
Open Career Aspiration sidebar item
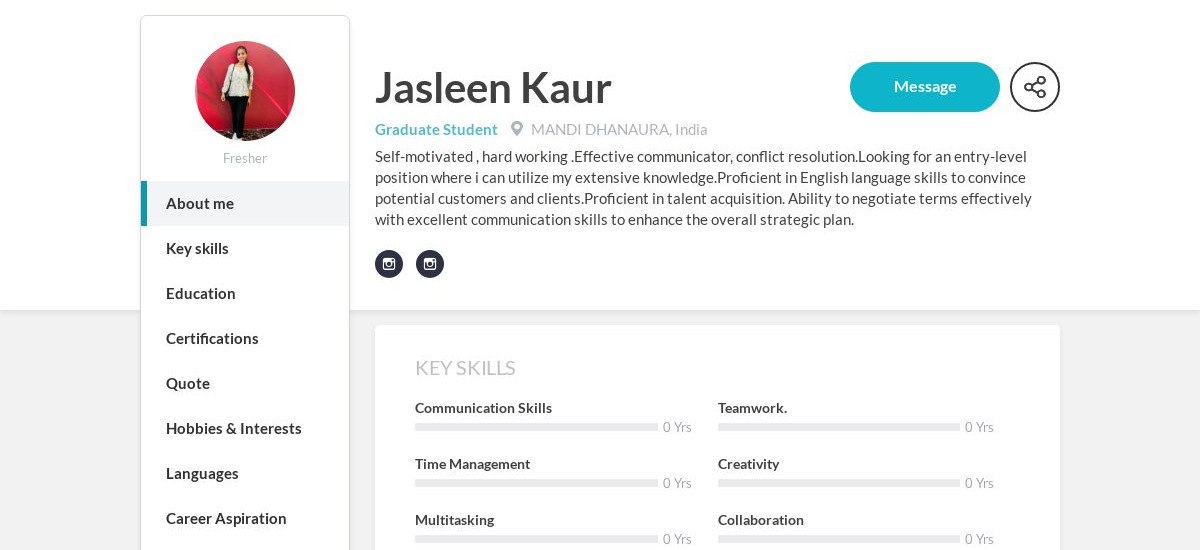click(x=245, y=518)
